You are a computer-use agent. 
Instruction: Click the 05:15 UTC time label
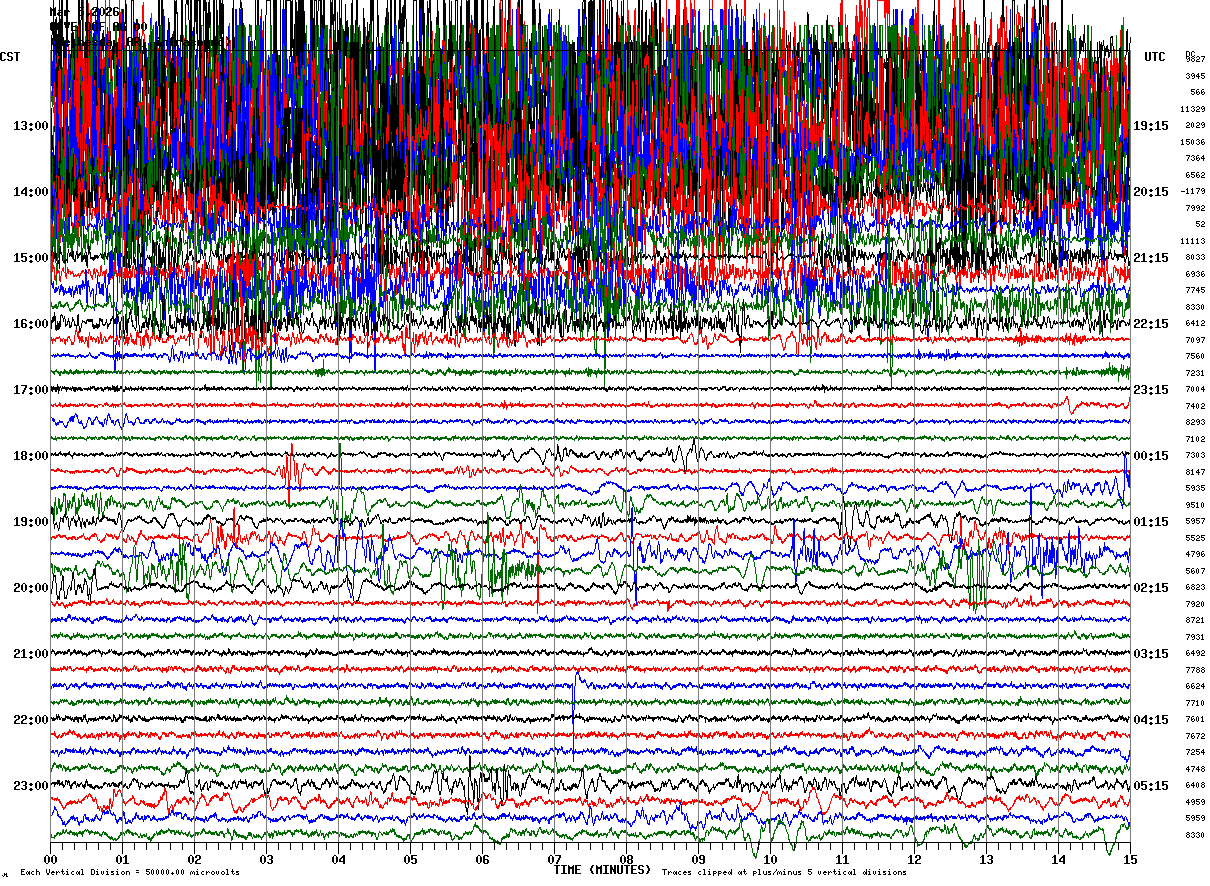click(x=1151, y=785)
